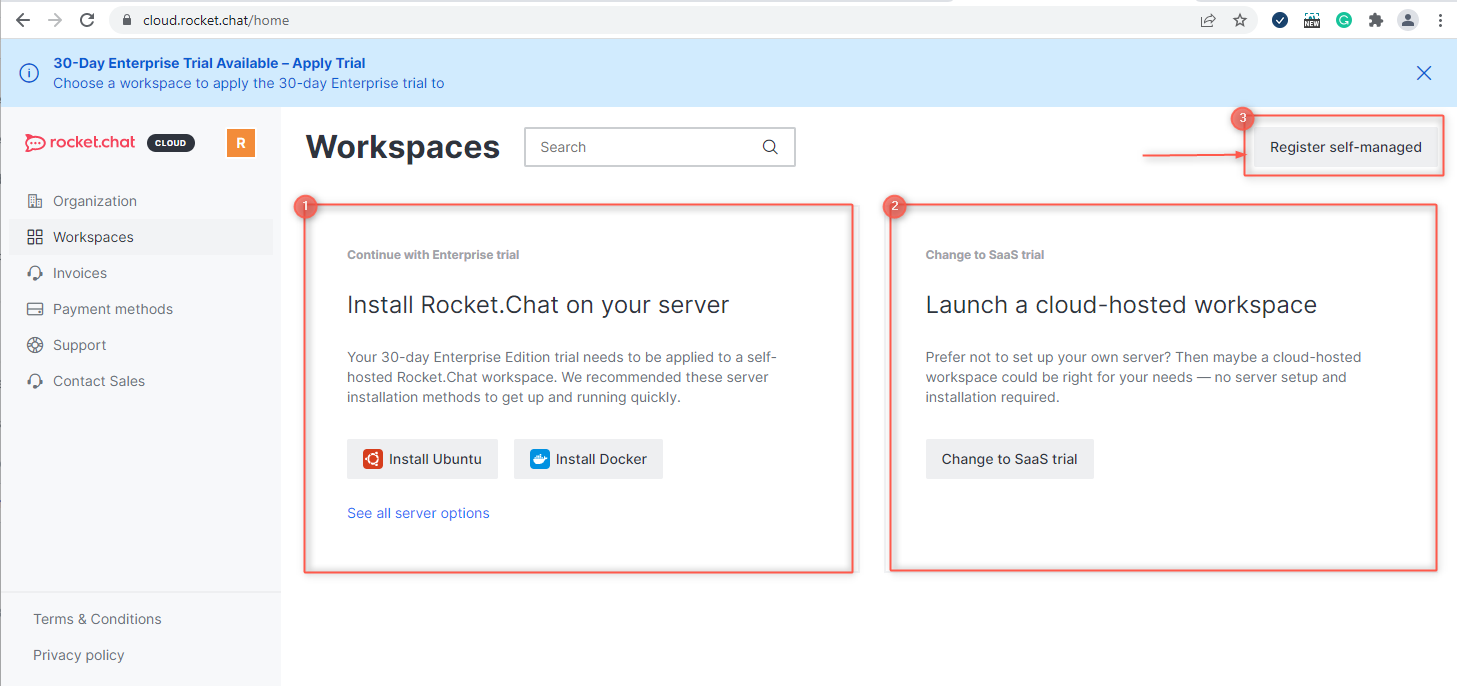
Task: Open Payment methods in sidebar
Action: point(141,309)
